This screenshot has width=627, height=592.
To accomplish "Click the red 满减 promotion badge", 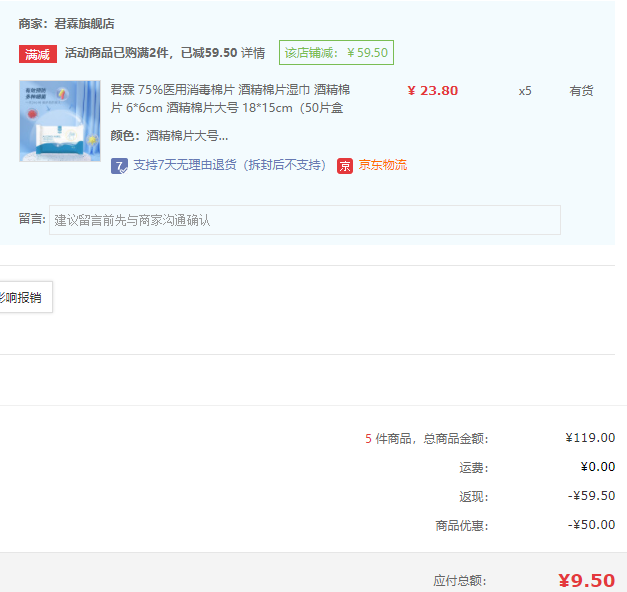I will coord(38,54).
